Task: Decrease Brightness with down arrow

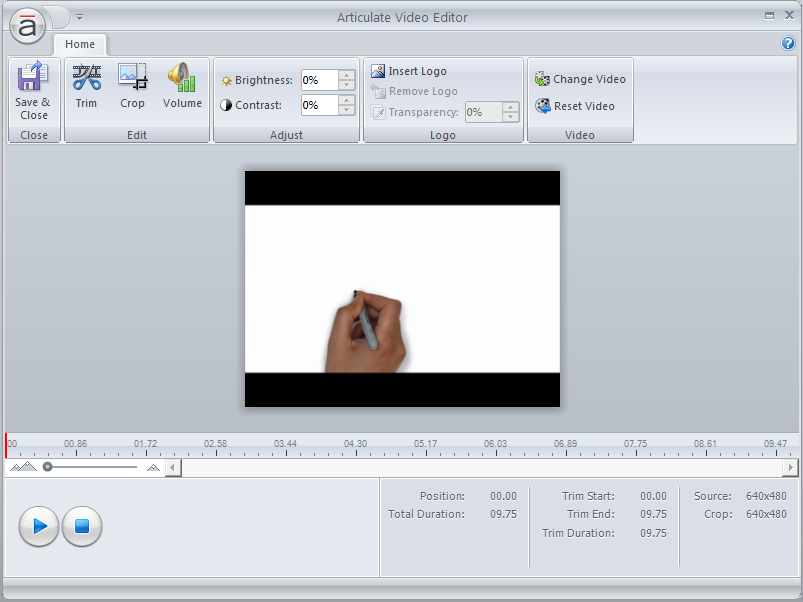Action: (347, 85)
